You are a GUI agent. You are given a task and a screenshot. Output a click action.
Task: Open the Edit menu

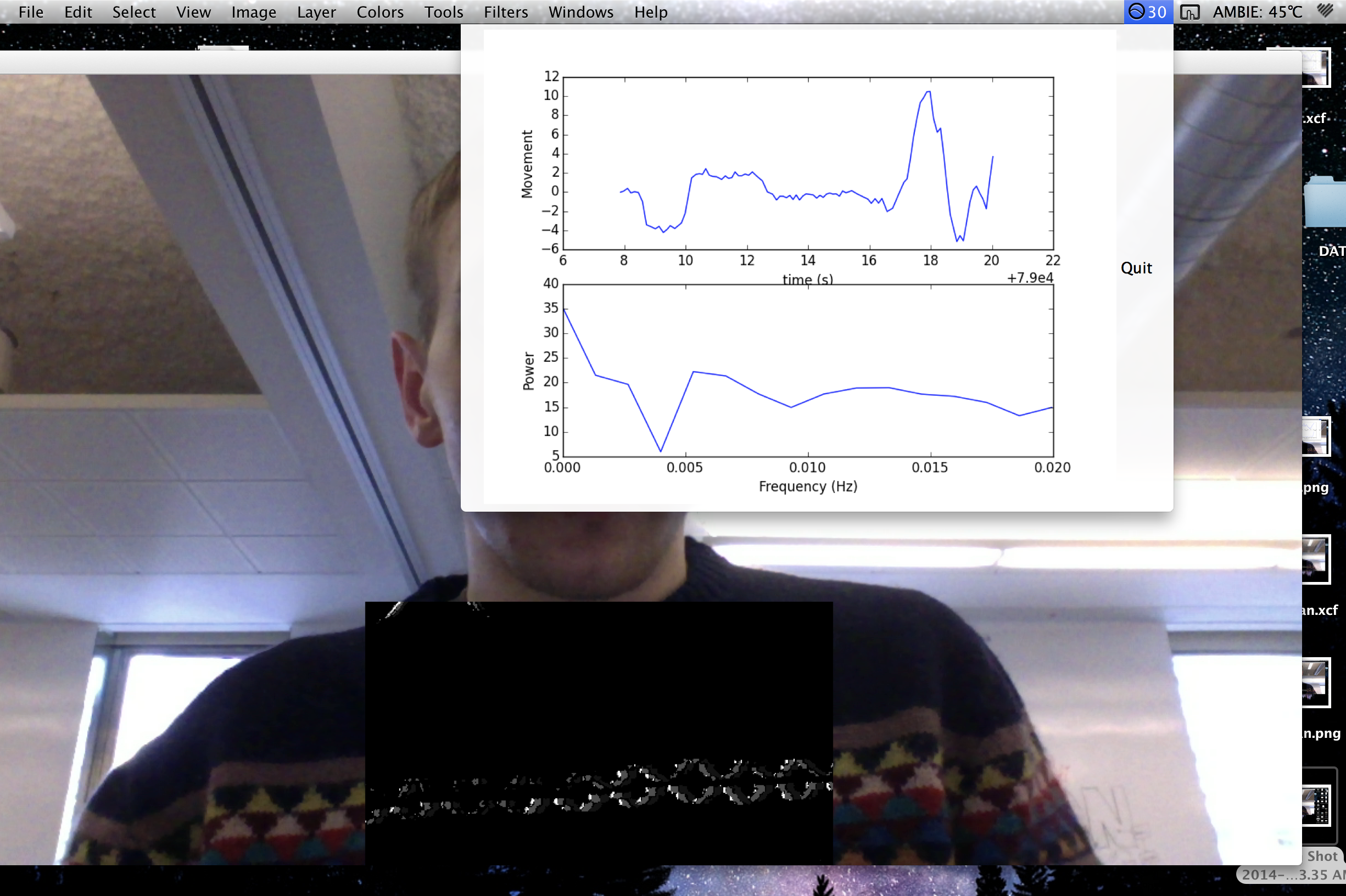[78, 12]
